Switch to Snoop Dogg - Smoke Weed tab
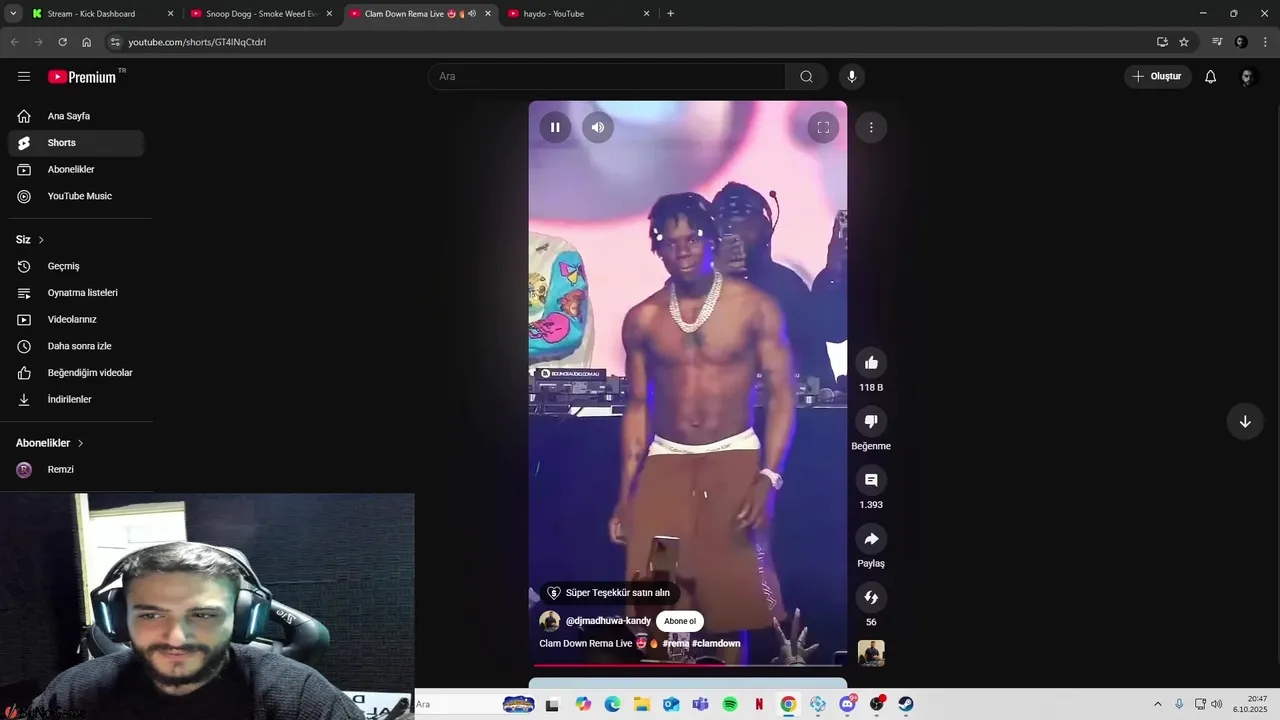The height and width of the screenshot is (720, 1280). coord(261,14)
